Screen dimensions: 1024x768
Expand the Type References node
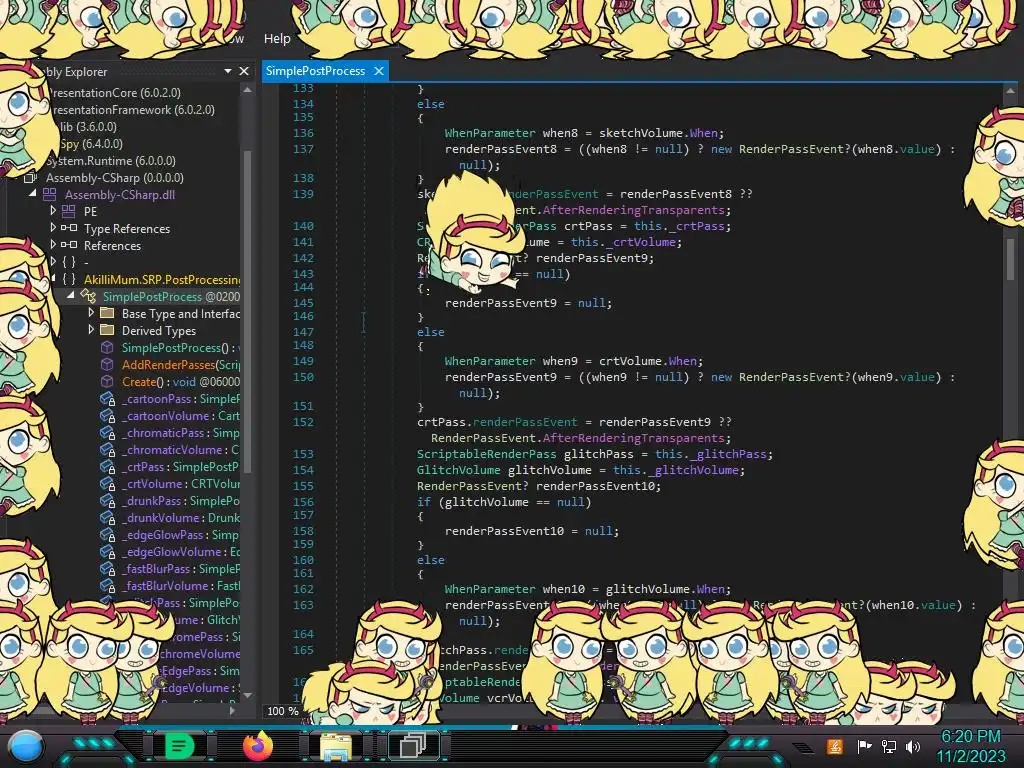[53, 228]
